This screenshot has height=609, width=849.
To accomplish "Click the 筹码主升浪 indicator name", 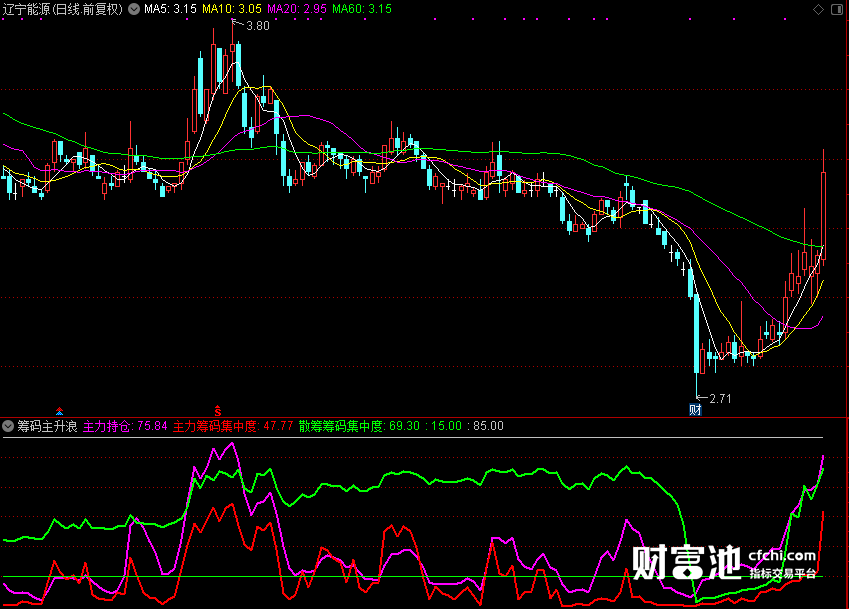I will [47, 427].
